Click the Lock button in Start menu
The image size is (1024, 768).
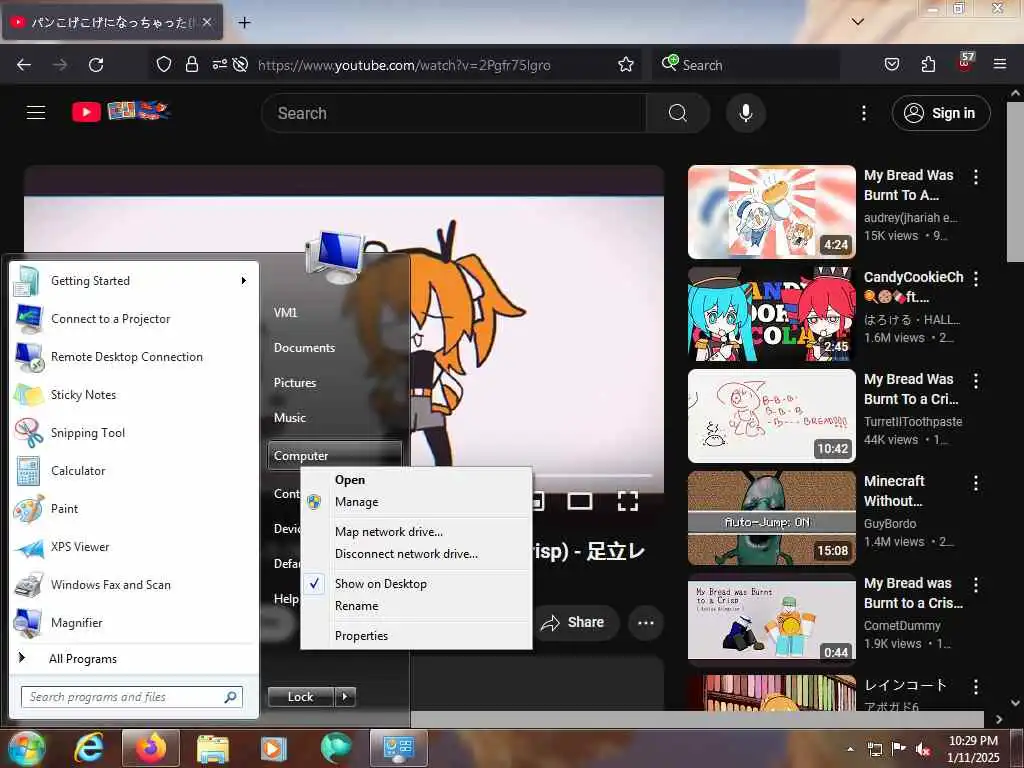coord(300,697)
